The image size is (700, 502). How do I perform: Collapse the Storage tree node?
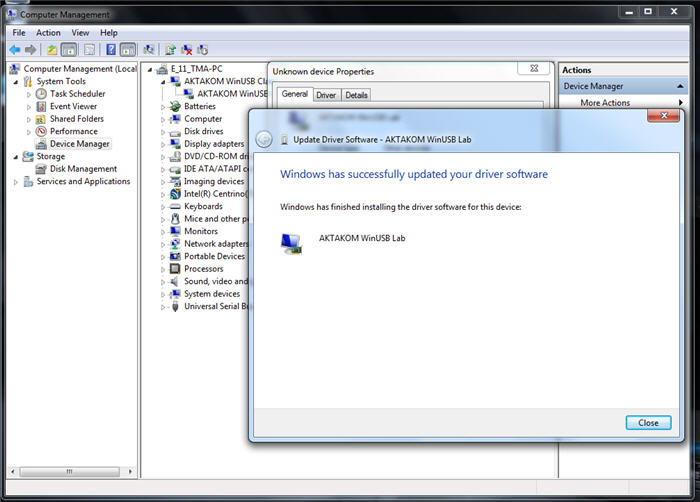click(x=16, y=157)
